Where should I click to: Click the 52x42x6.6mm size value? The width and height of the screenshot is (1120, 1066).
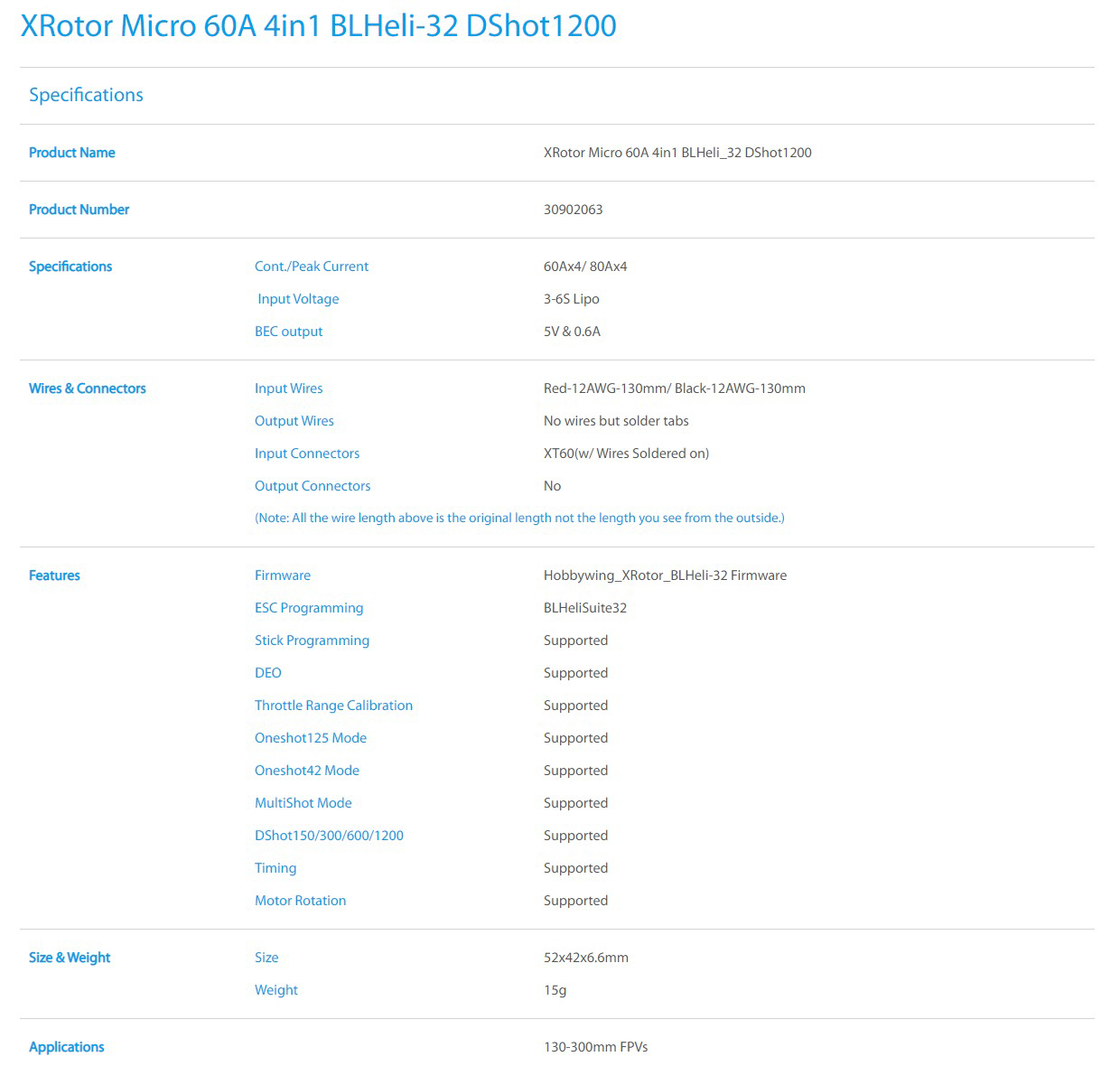pos(585,958)
